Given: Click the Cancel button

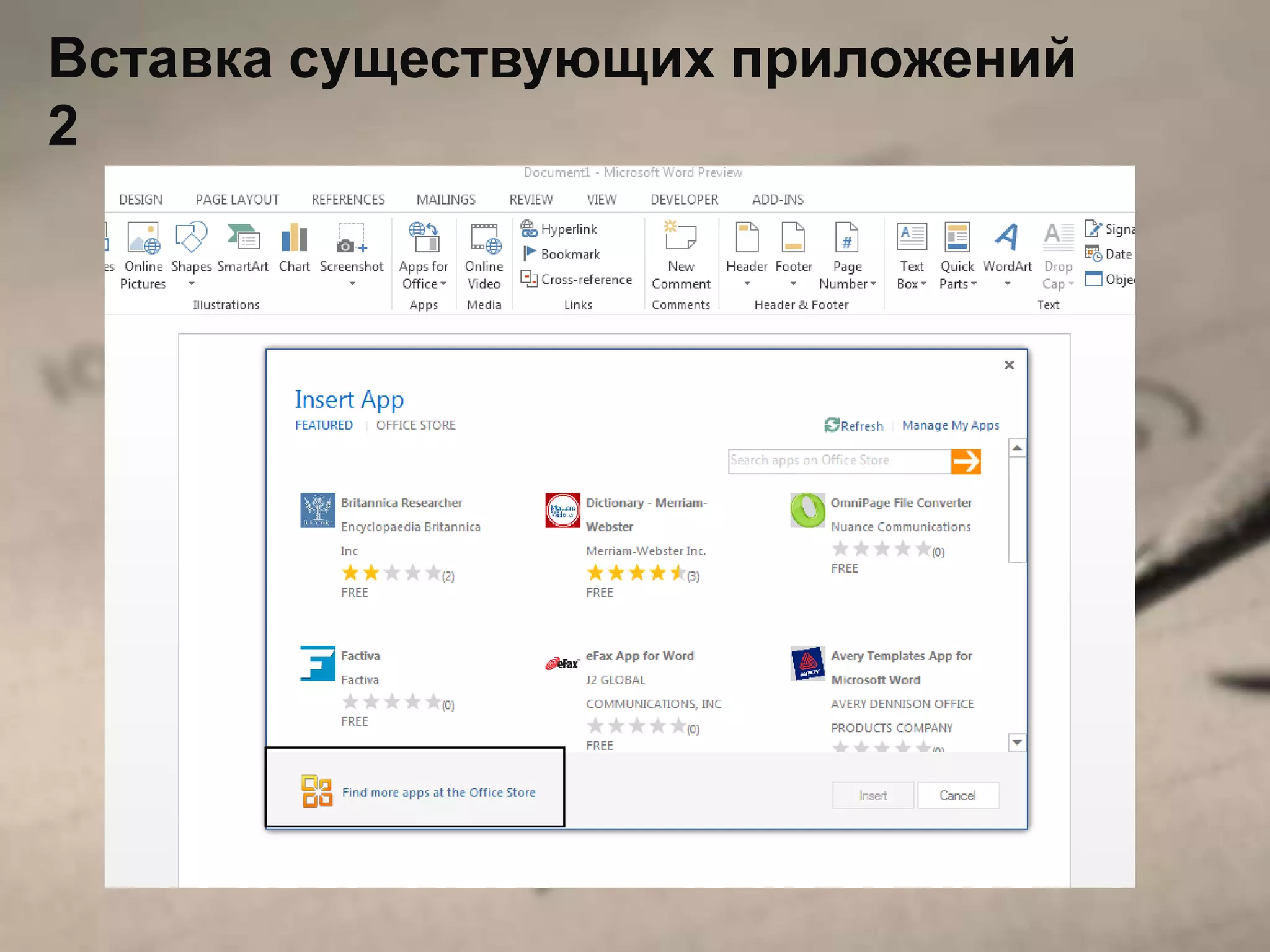Looking at the screenshot, I should (x=957, y=795).
